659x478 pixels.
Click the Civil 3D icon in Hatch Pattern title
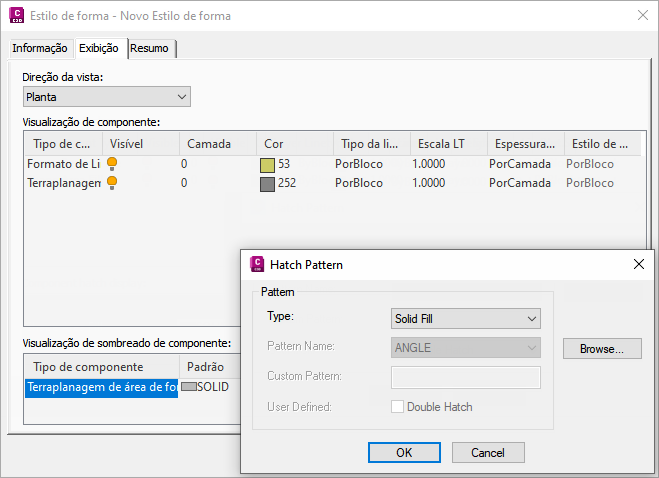point(257,264)
